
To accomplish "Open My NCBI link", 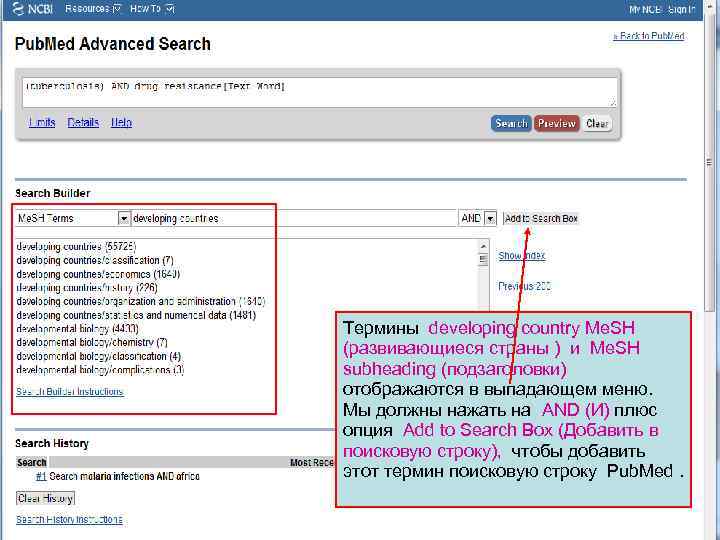I will pyautogui.click(x=645, y=10).
